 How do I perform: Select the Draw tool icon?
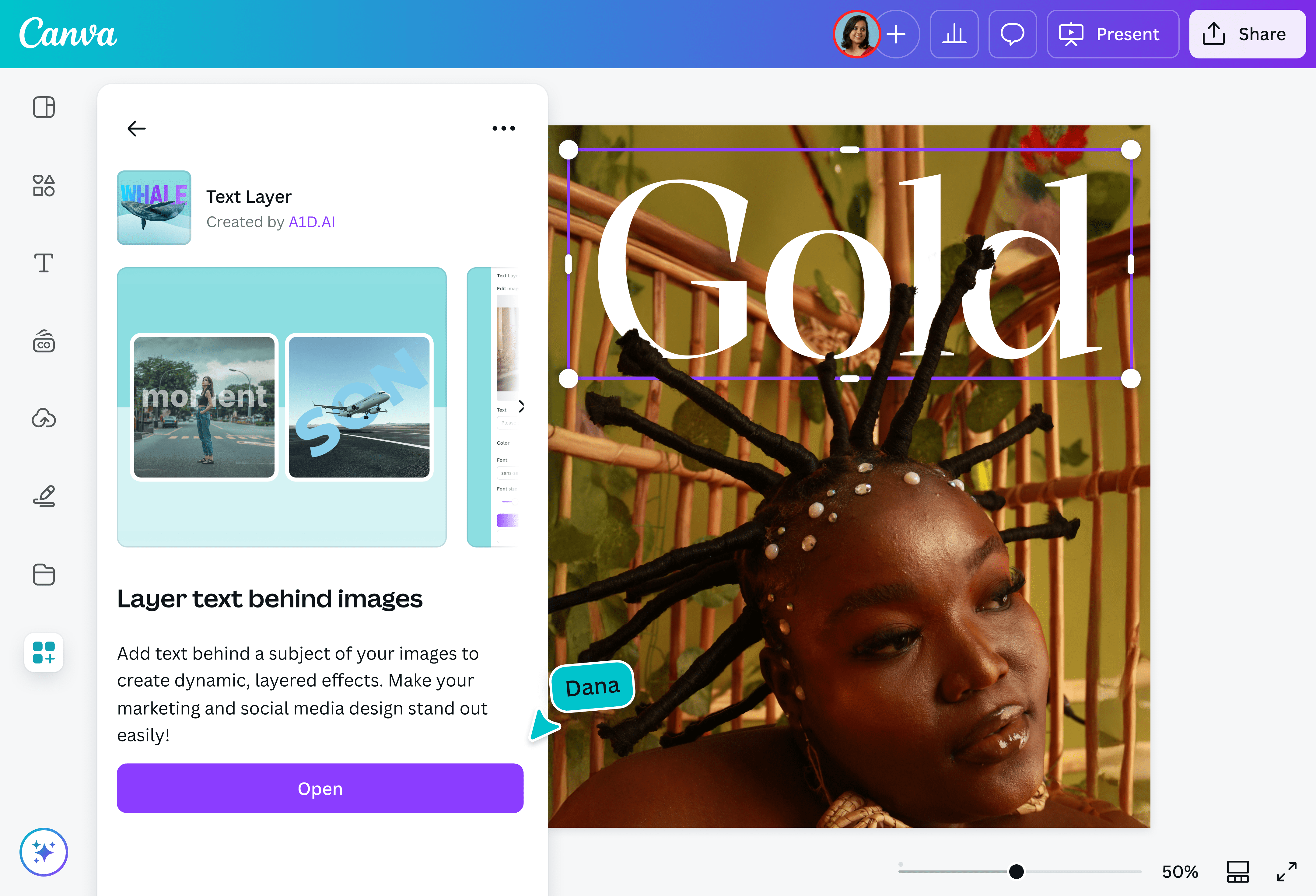click(x=44, y=496)
